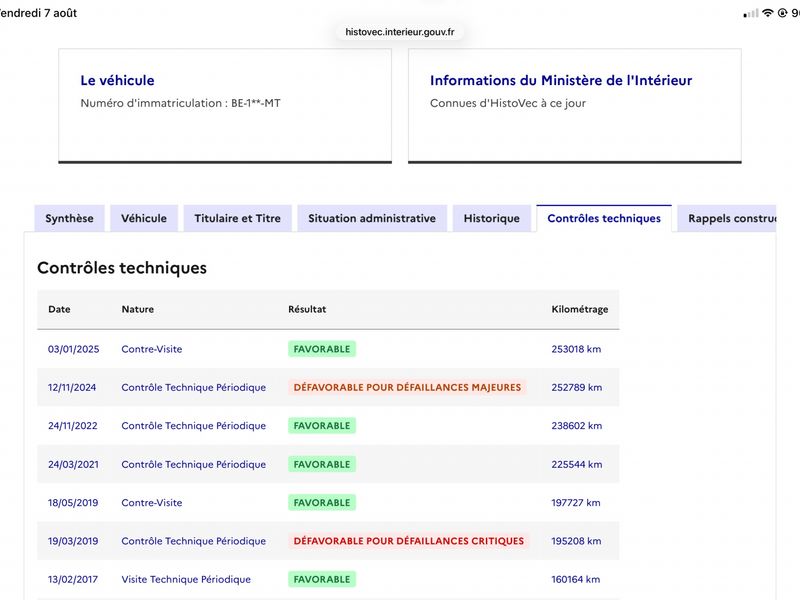The image size is (800, 600).
Task: Tap the cellular signal bars icon
Action: pyautogui.click(x=751, y=14)
